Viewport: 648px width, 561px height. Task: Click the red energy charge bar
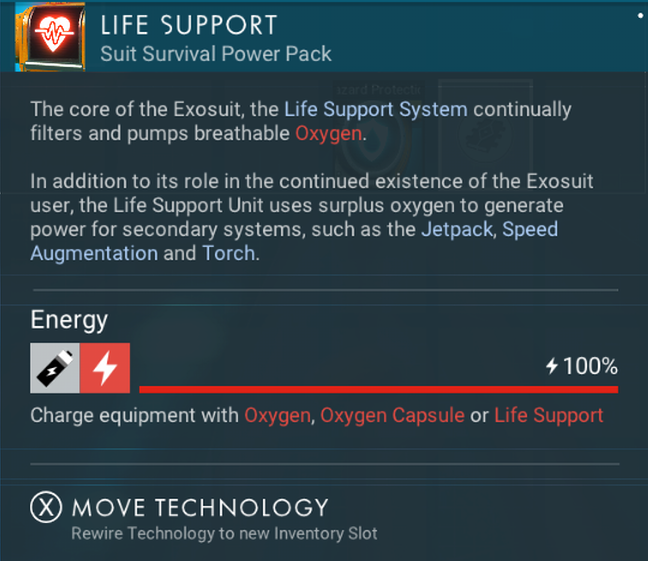tap(378, 389)
